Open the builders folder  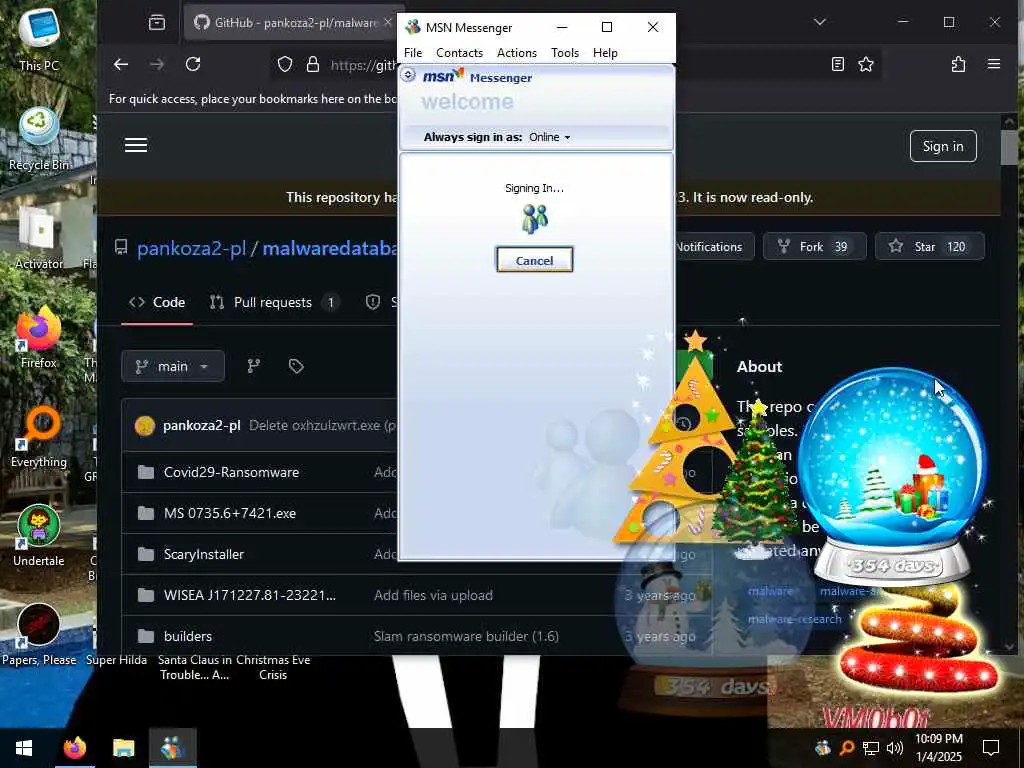187,636
